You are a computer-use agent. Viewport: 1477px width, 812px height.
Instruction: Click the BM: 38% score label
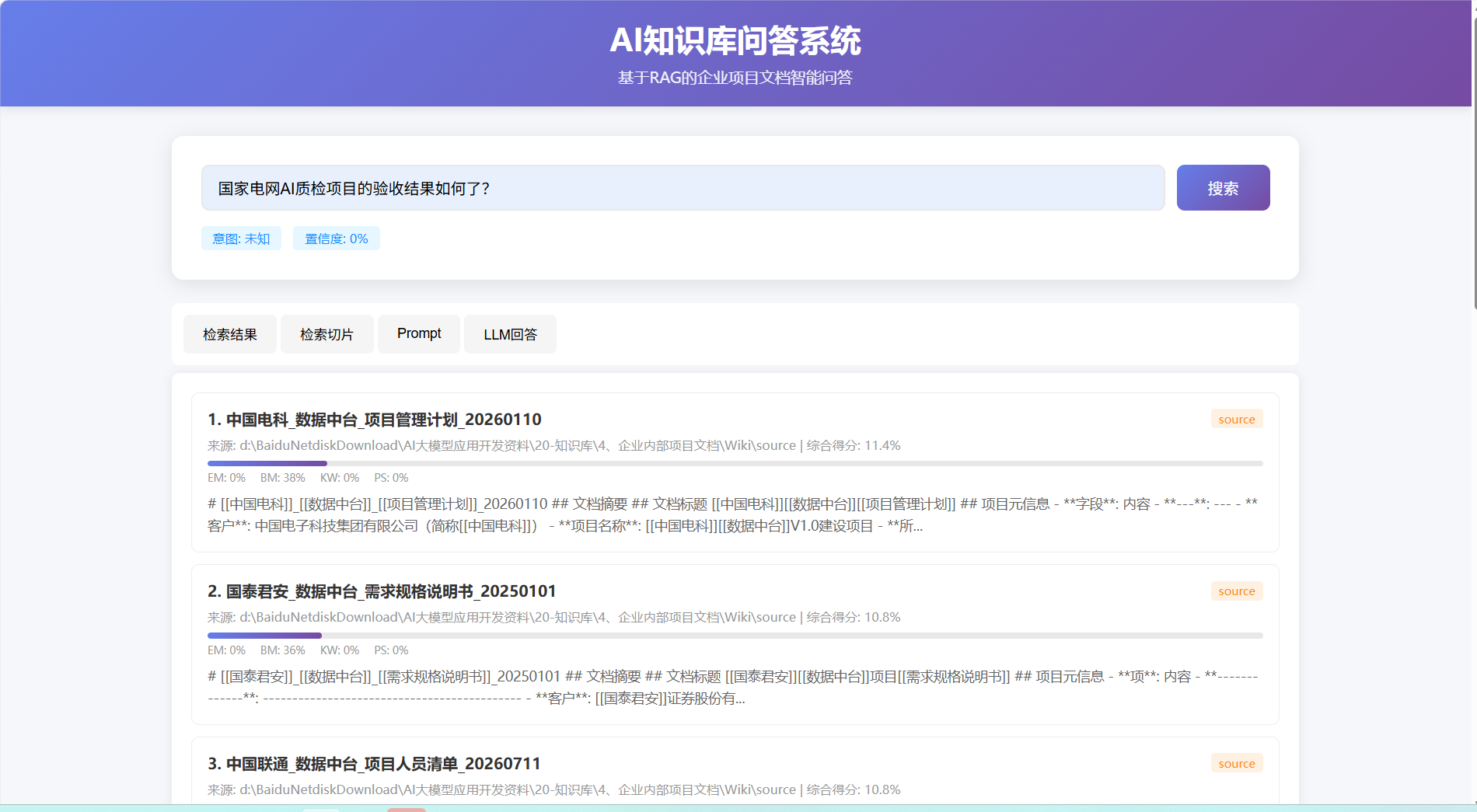283,478
